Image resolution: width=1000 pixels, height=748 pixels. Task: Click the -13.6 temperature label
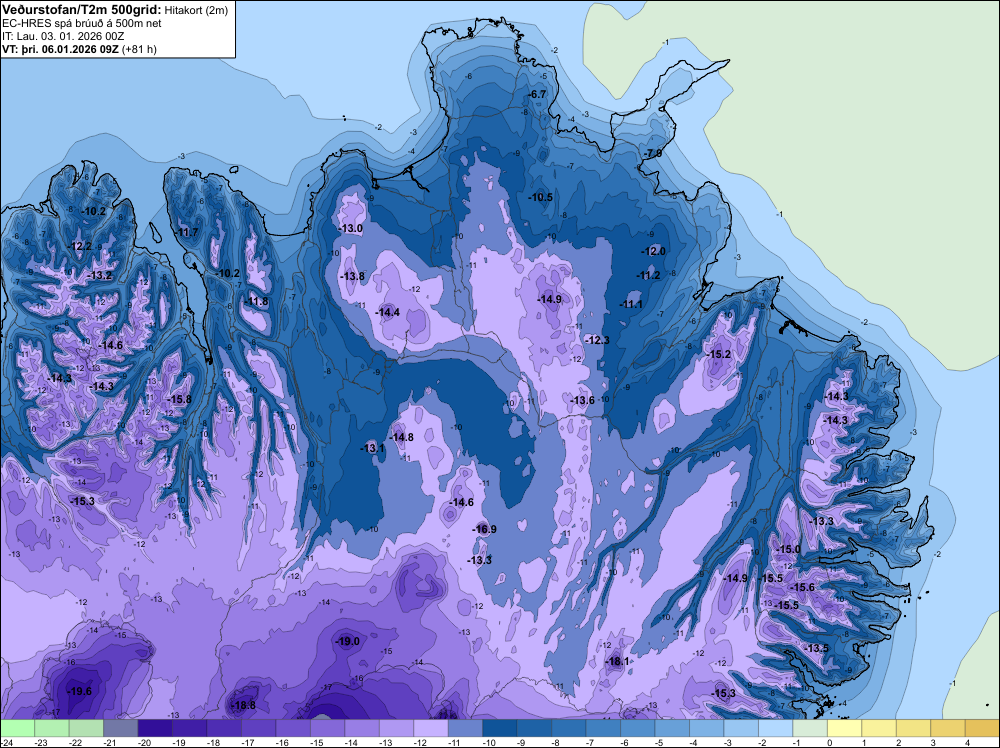(582, 400)
